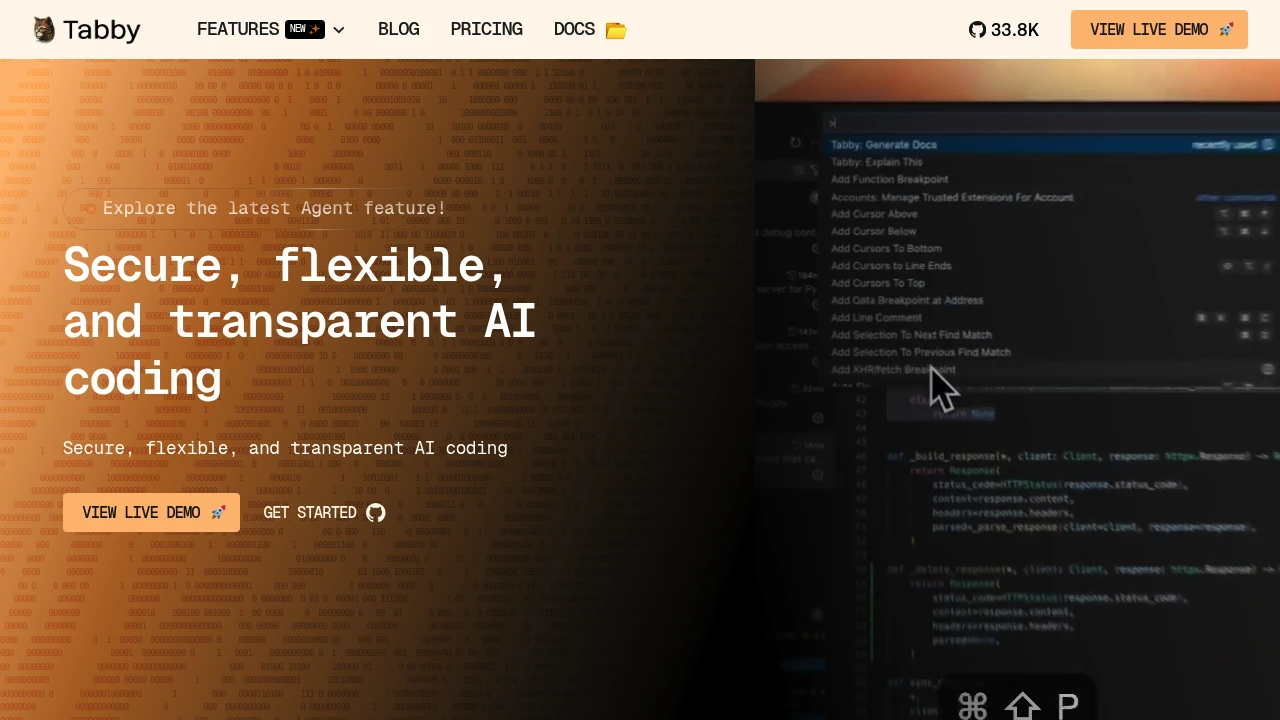Viewport: 1280px width, 720px height.
Task: Click the shift arrow icon in video overlay
Action: (x=1022, y=706)
